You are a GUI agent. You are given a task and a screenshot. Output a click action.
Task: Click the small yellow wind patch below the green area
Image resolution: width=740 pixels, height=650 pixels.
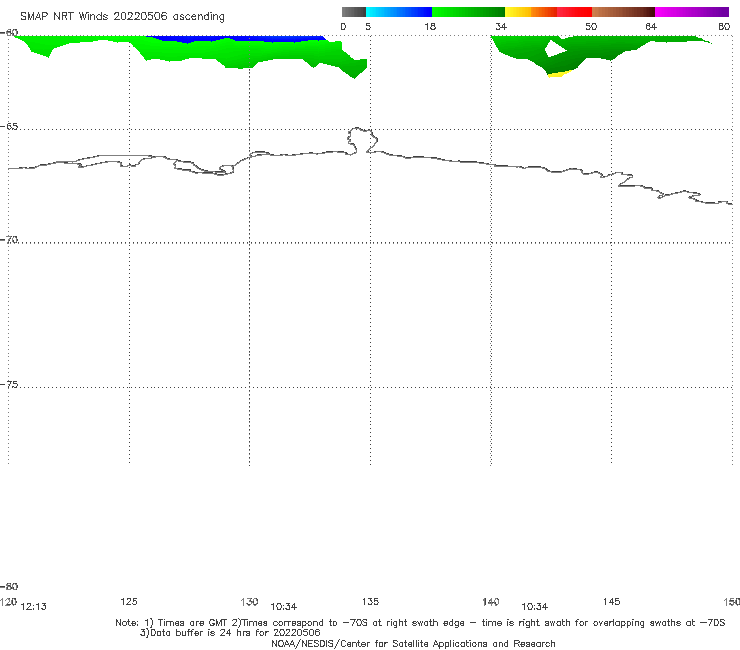(560, 74)
